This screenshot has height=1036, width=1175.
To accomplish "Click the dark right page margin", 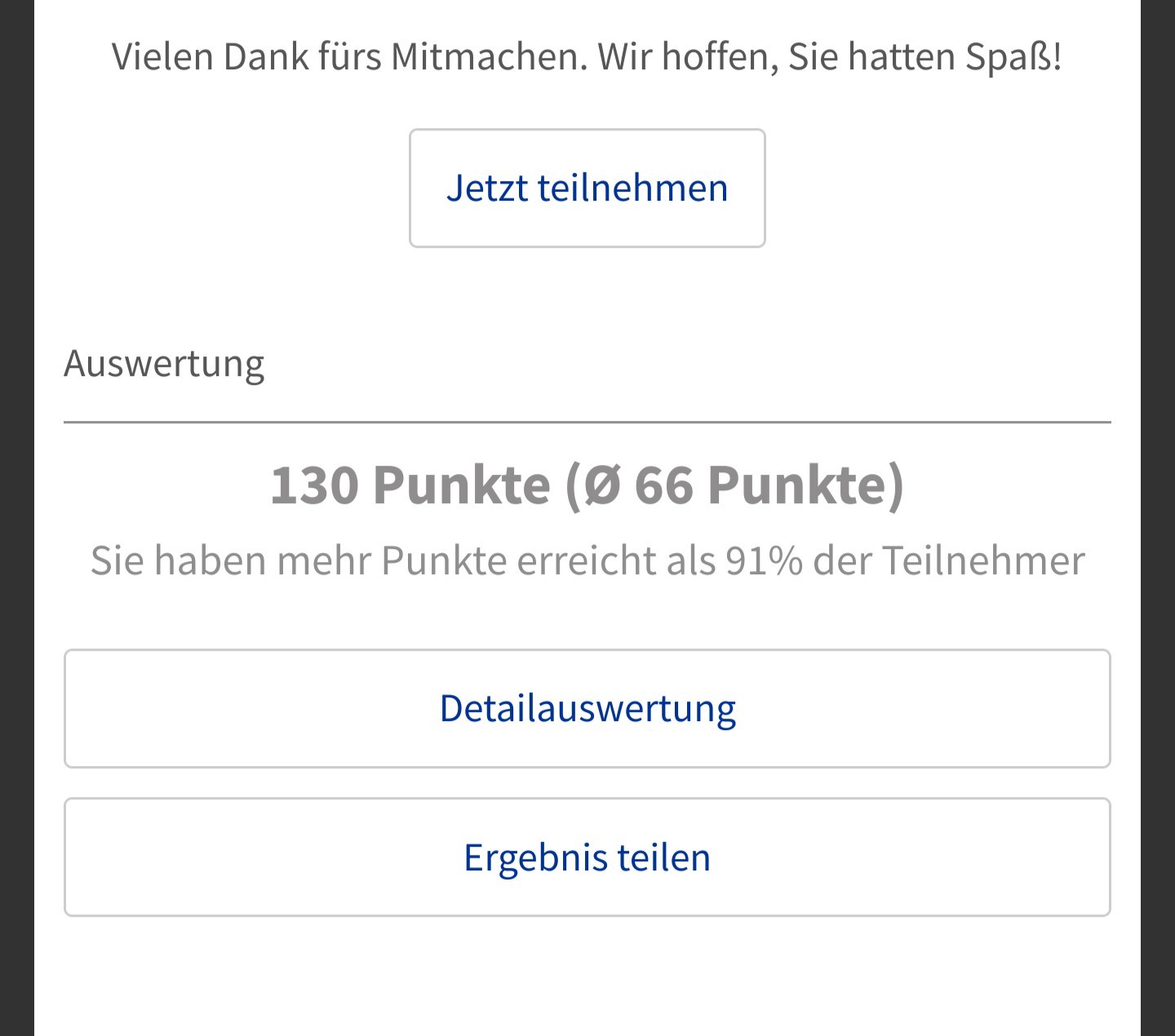I will [1158, 518].
